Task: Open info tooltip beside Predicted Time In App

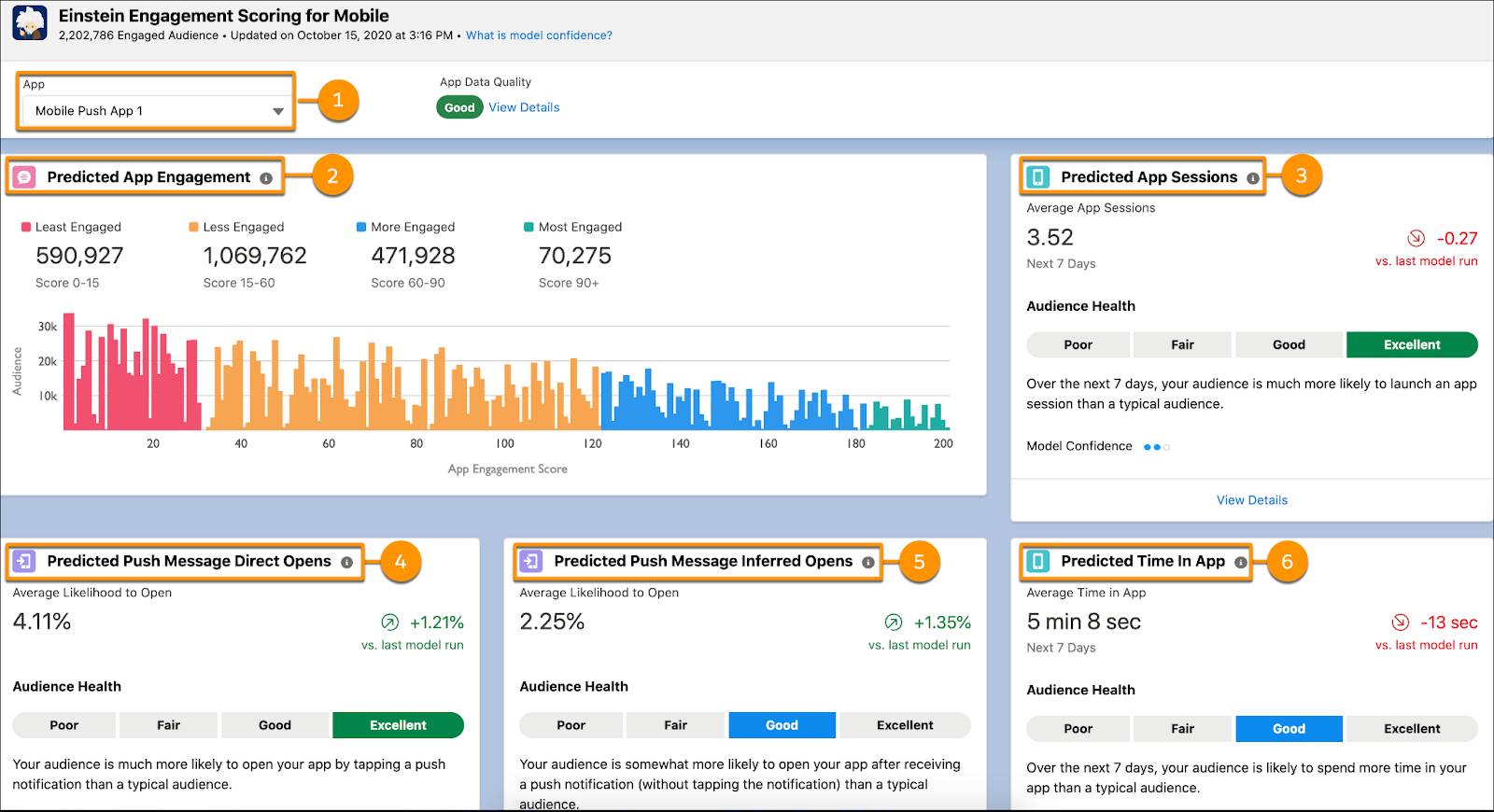Action: 1241,562
